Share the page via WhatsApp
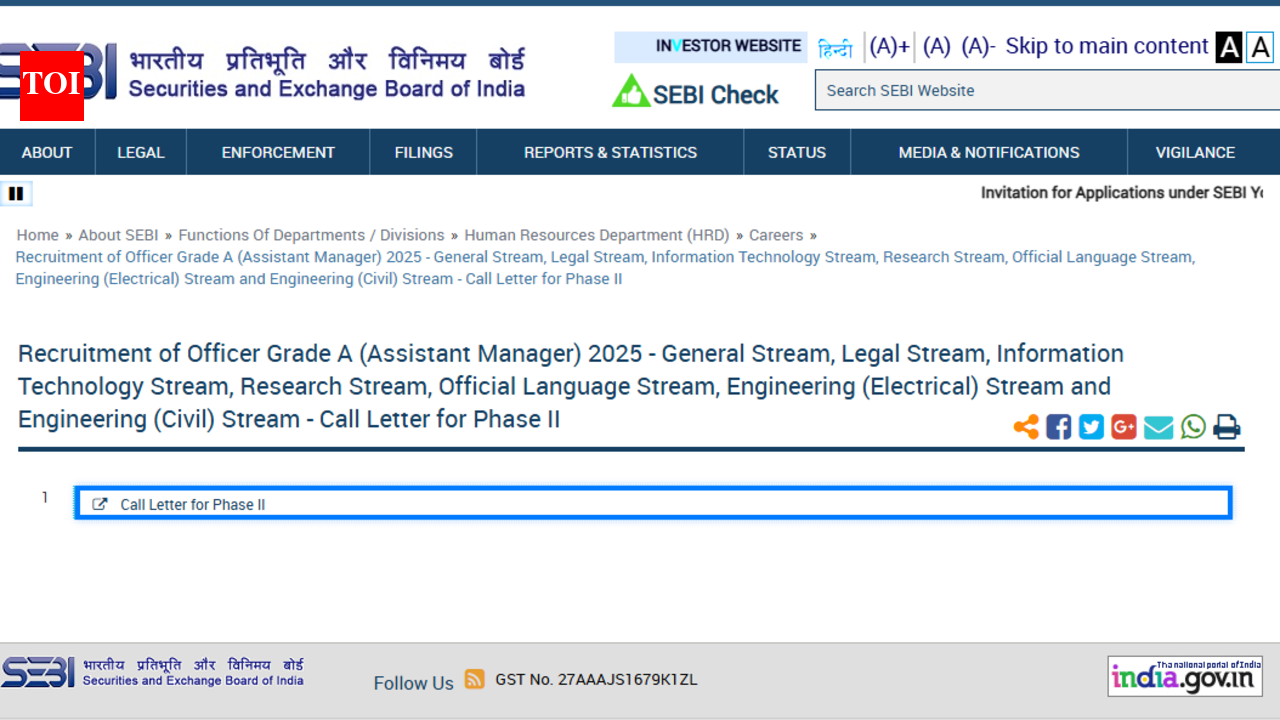The height and width of the screenshot is (720, 1280). (1193, 426)
